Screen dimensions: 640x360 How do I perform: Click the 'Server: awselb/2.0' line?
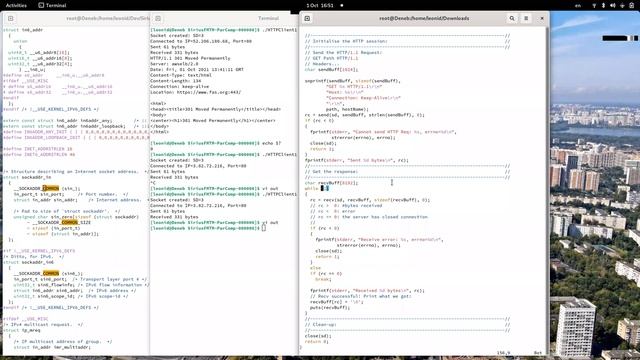174,64
